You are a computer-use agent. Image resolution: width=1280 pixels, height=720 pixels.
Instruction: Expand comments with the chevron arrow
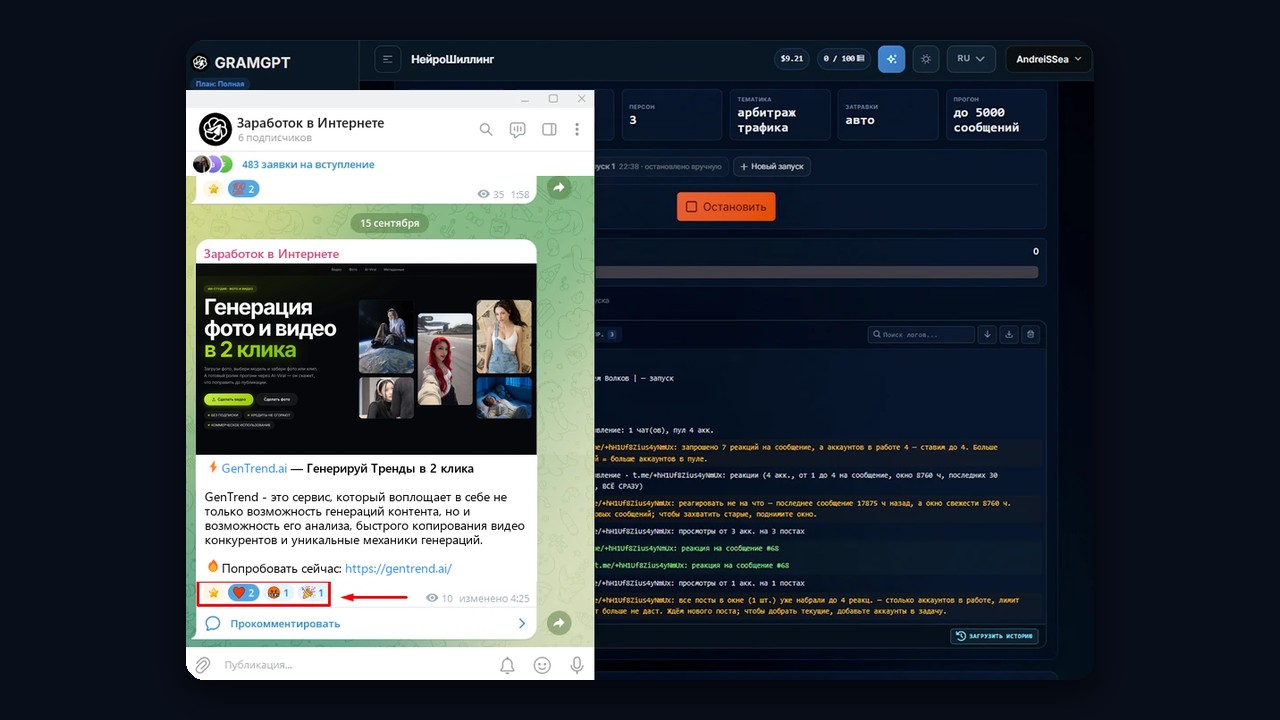521,623
